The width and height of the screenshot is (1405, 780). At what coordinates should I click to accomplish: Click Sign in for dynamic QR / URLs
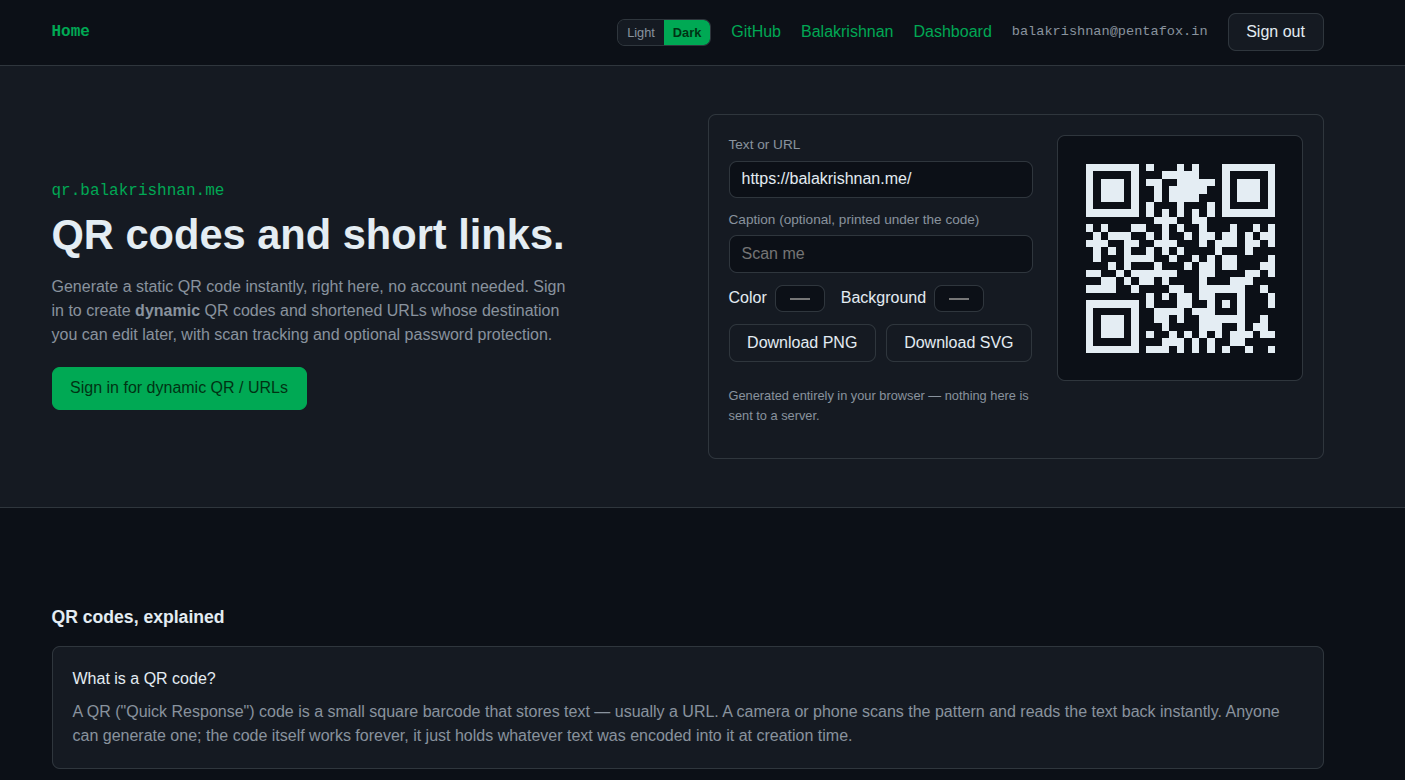point(179,388)
